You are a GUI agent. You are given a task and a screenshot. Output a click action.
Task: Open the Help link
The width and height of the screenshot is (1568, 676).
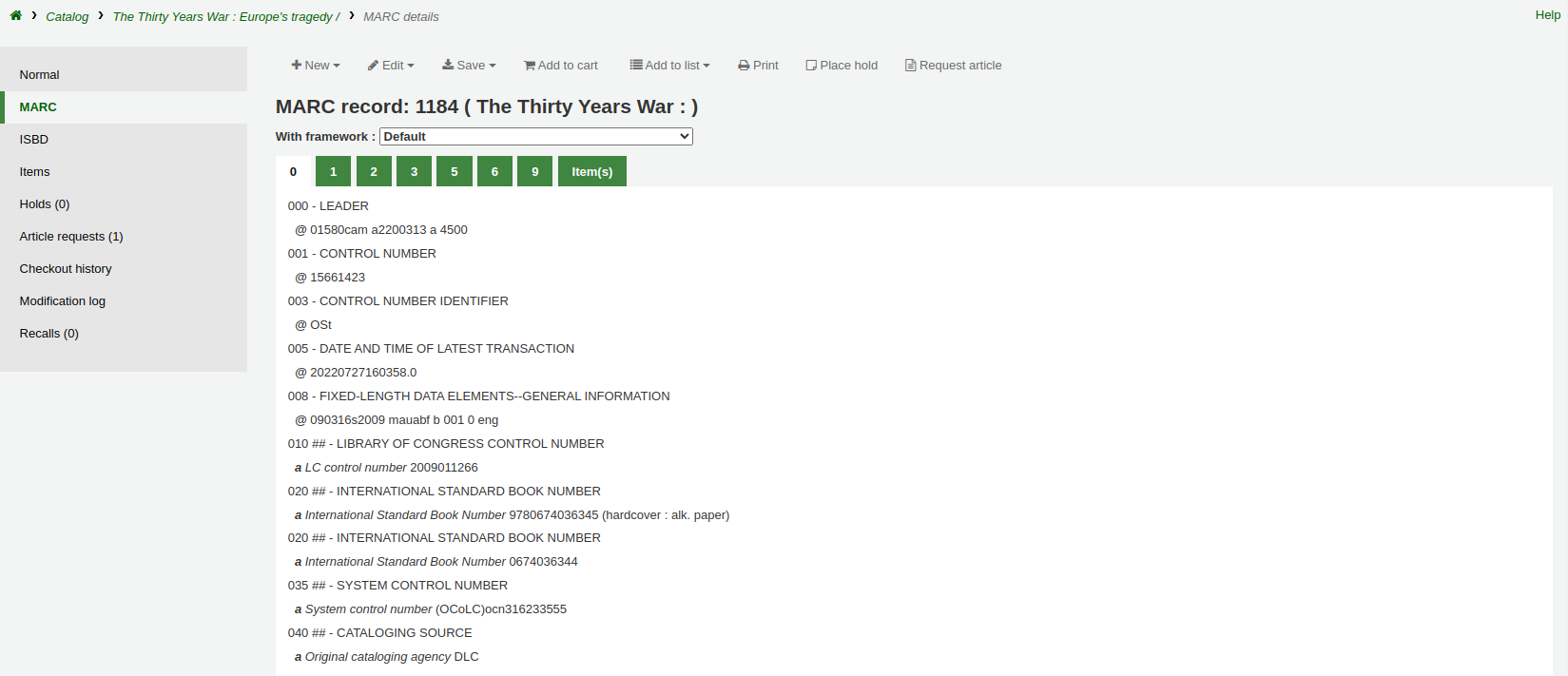pyautogui.click(x=1547, y=15)
